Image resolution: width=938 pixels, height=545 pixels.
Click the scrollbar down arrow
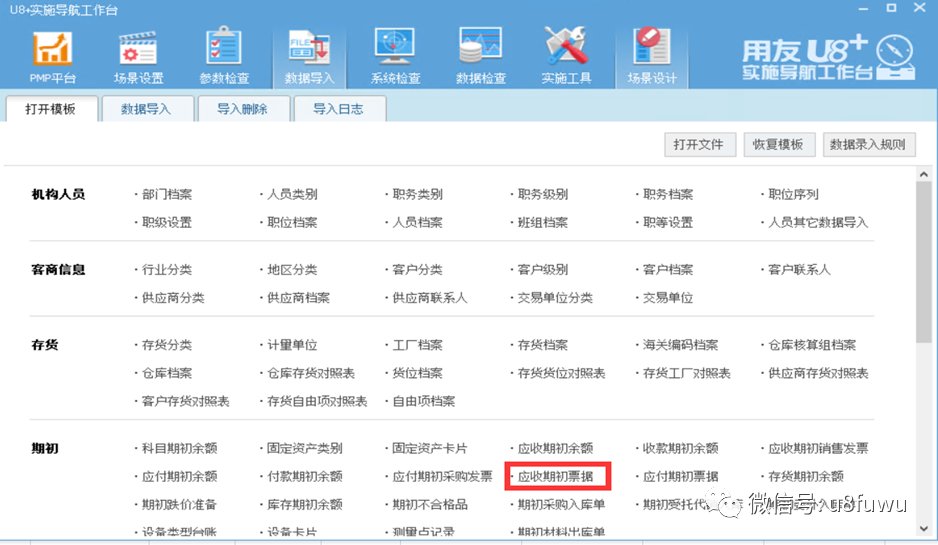[x=923, y=528]
